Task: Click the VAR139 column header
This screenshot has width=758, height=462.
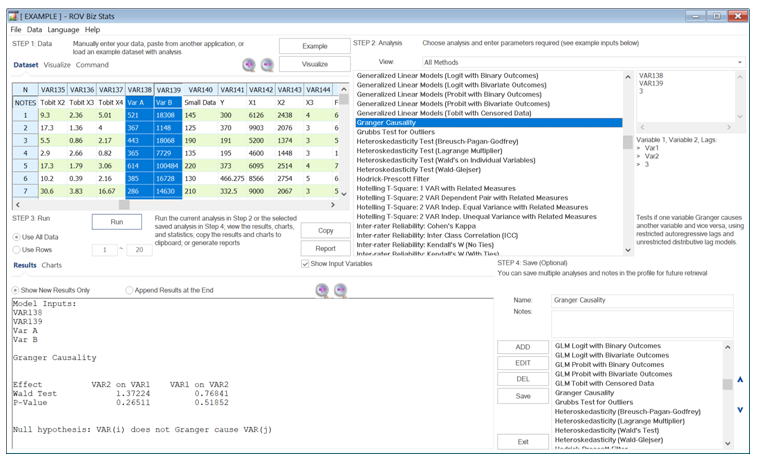Action: (x=169, y=90)
